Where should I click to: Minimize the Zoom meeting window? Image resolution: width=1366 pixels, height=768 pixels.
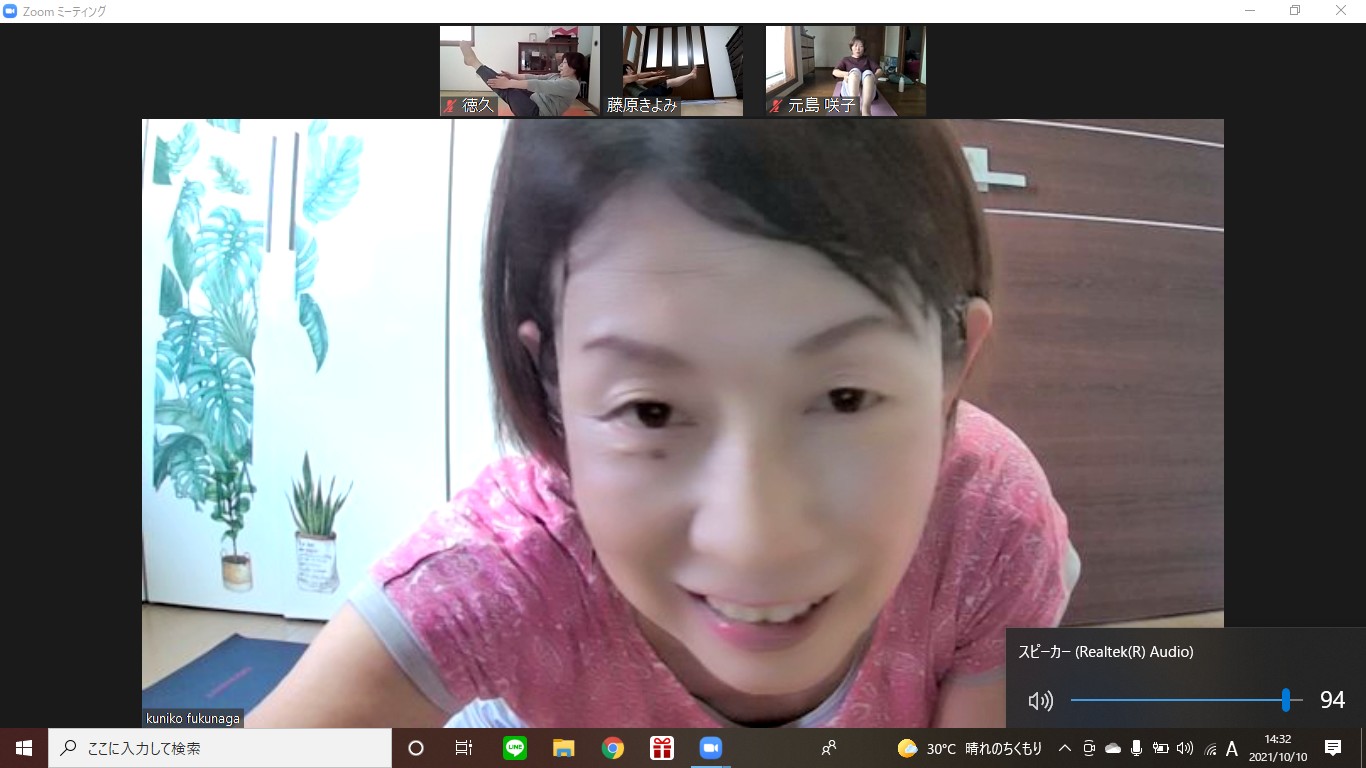coord(1250,11)
